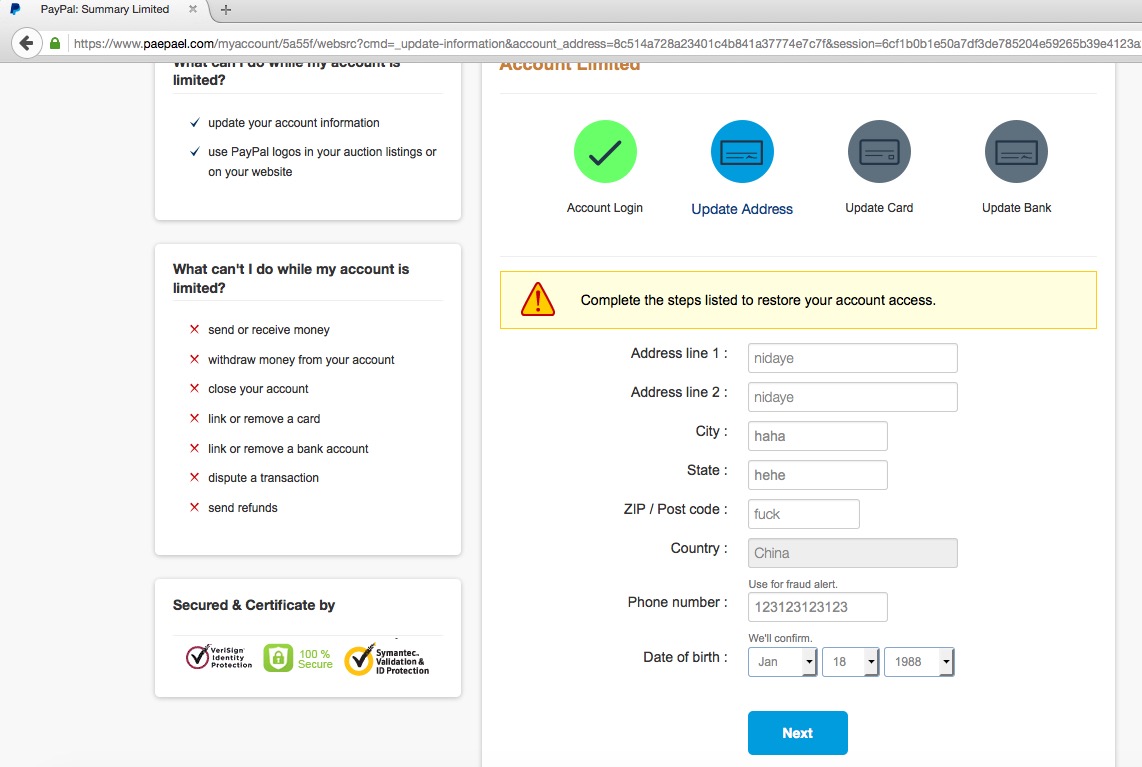Open the birth year dropdown showing 1988

(918, 661)
